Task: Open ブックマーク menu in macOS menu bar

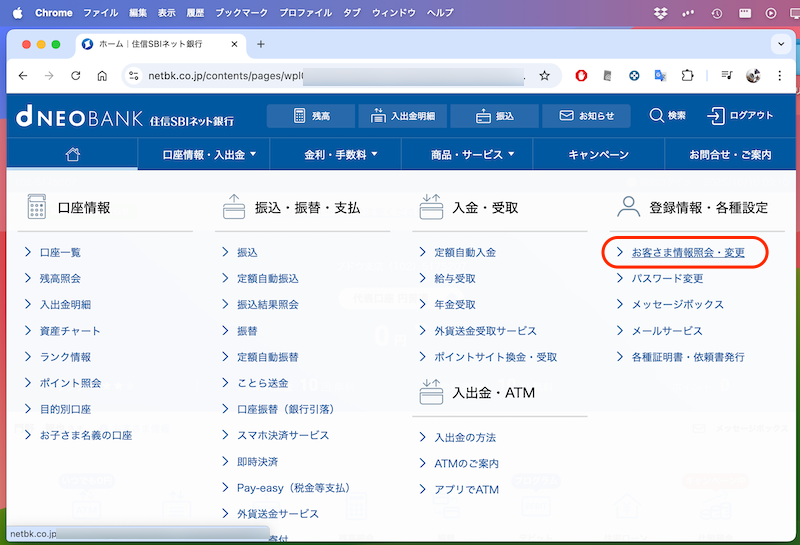Action: [x=240, y=12]
